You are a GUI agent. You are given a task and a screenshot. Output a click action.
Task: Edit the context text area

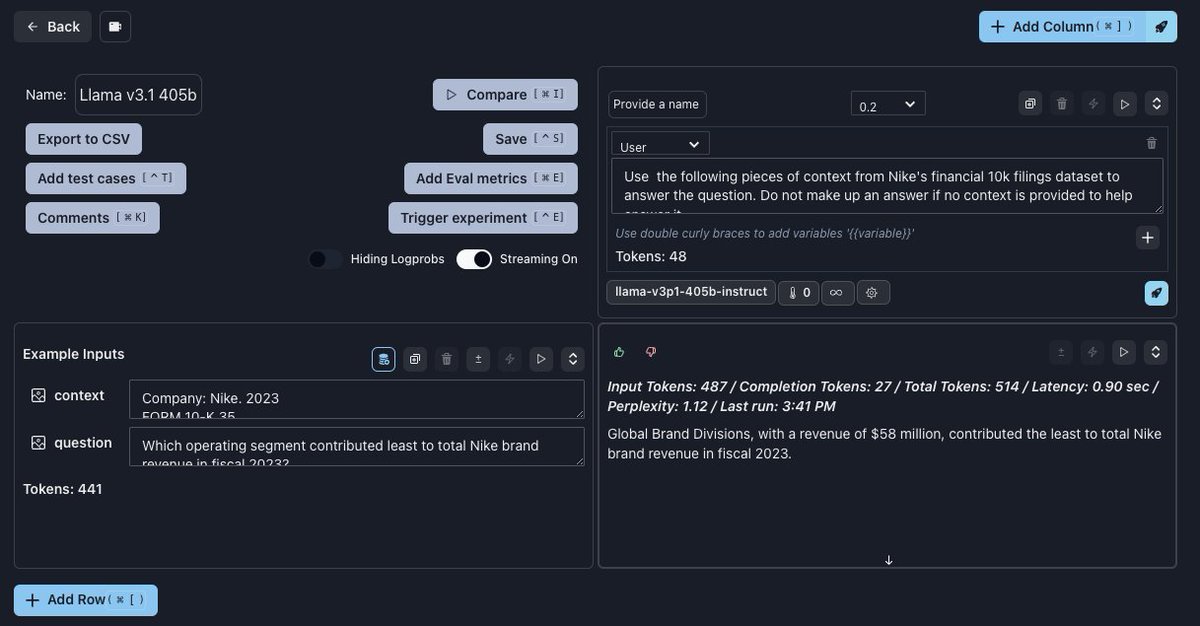[357, 399]
